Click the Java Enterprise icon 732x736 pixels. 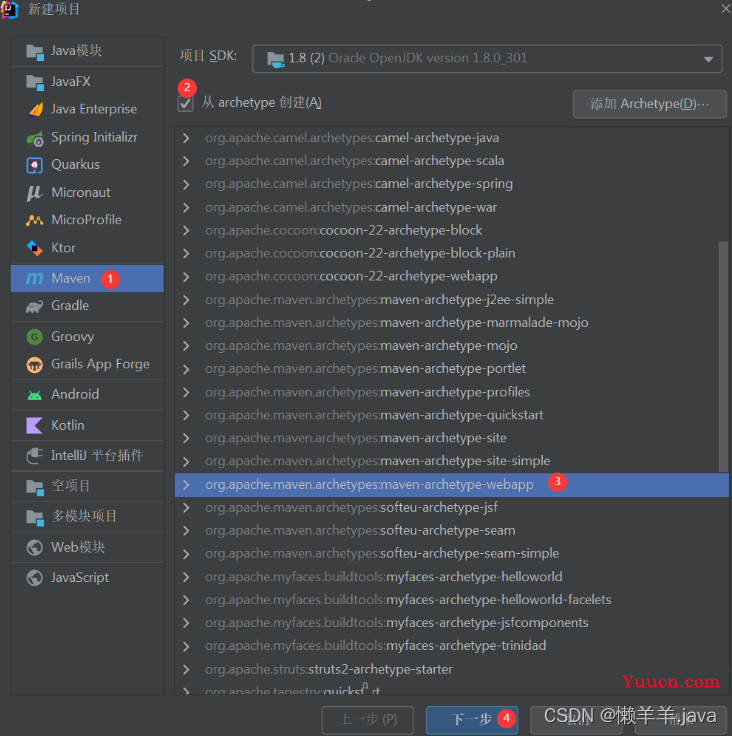point(36,109)
